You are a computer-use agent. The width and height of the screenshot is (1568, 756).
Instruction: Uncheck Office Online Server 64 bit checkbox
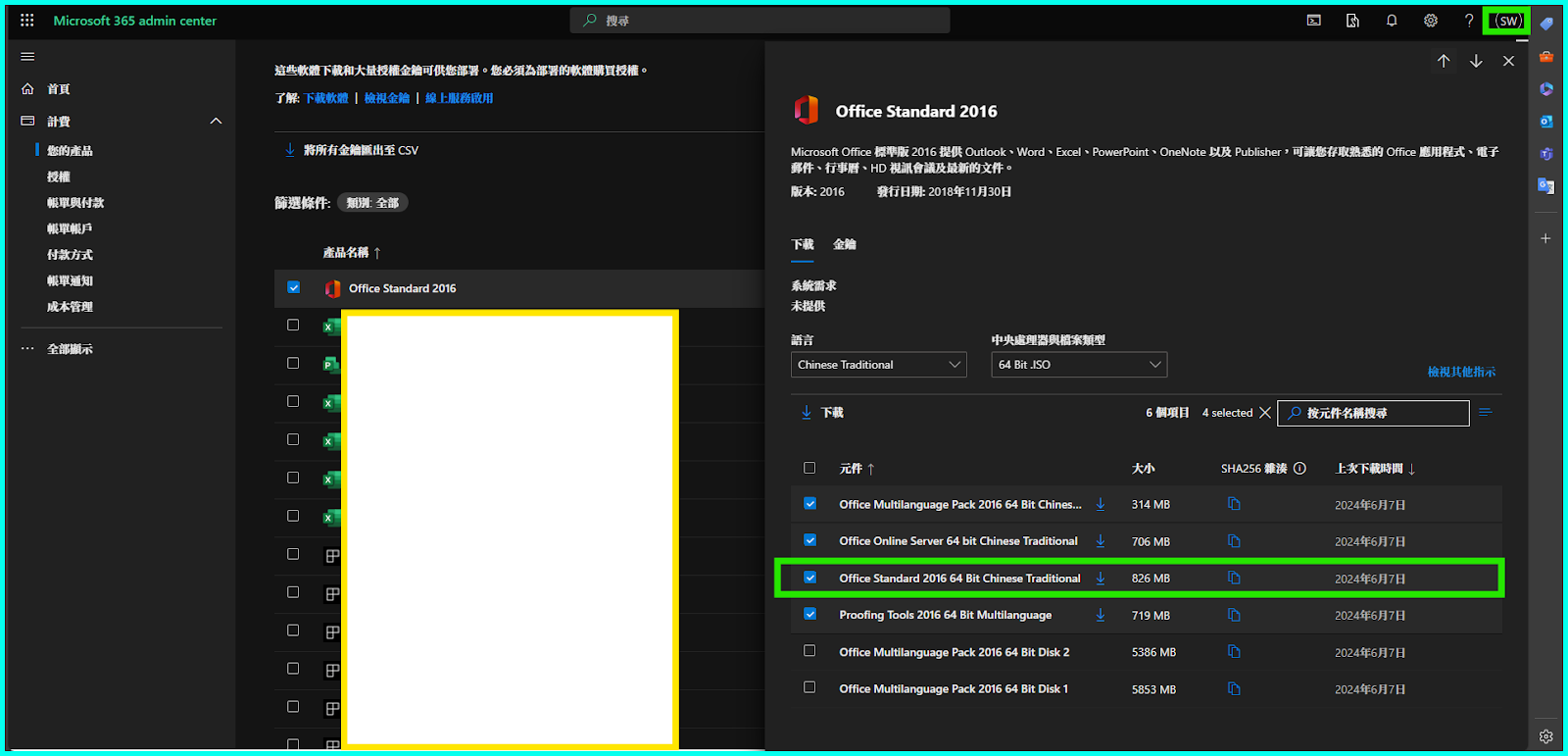[809, 540]
